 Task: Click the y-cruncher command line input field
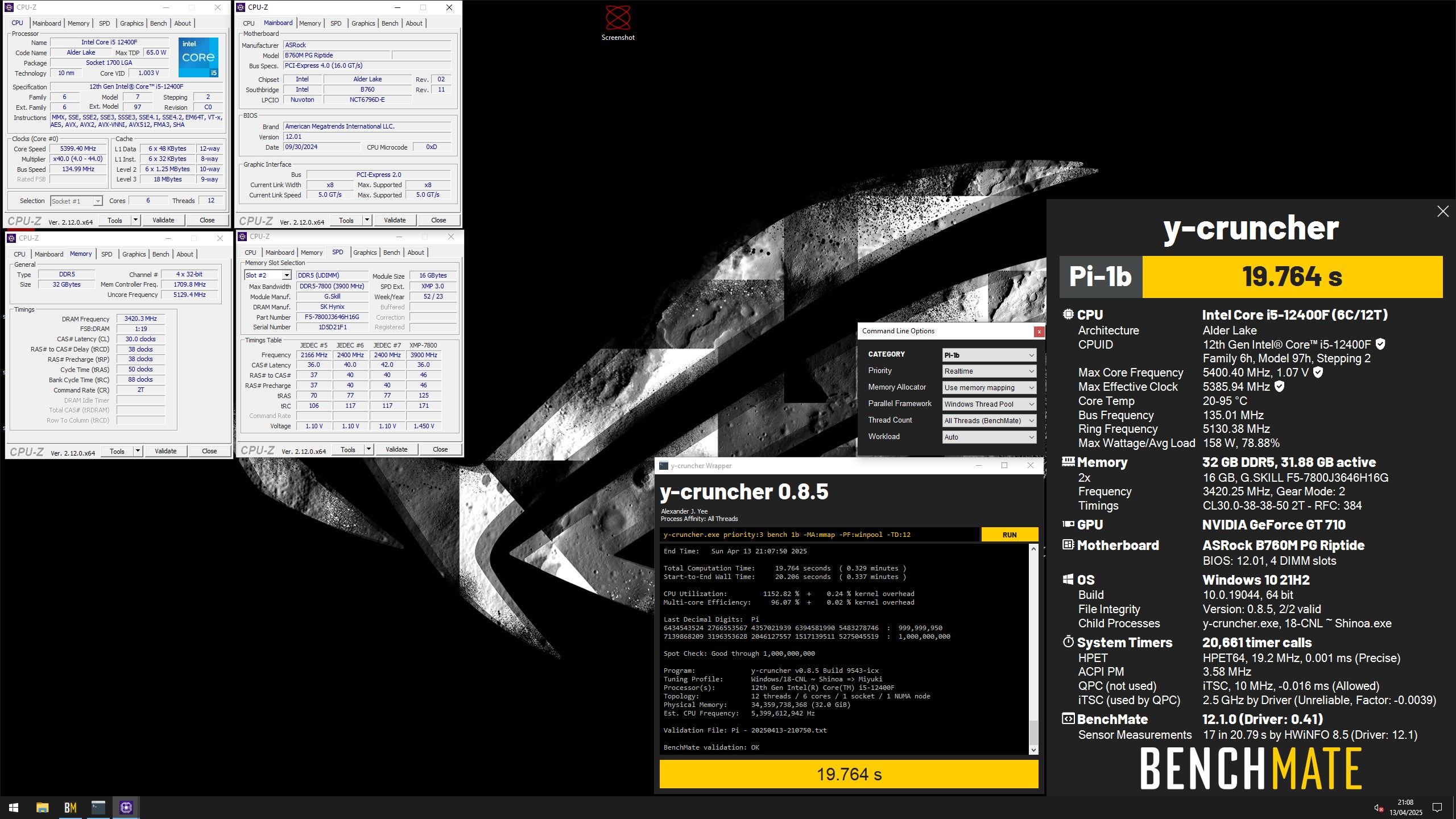point(820,535)
